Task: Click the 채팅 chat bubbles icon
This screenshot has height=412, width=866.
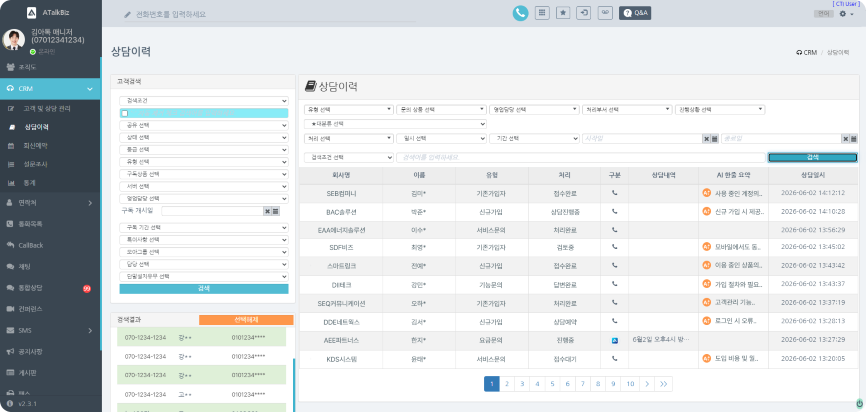Action: (9, 266)
